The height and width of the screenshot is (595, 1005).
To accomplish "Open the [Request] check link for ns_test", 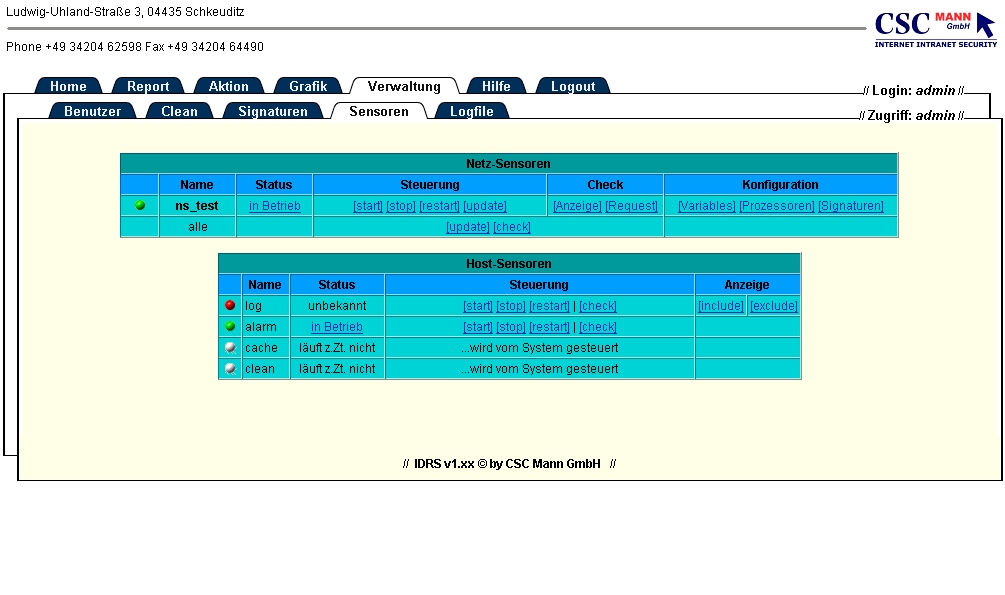I will coord(632,206).
